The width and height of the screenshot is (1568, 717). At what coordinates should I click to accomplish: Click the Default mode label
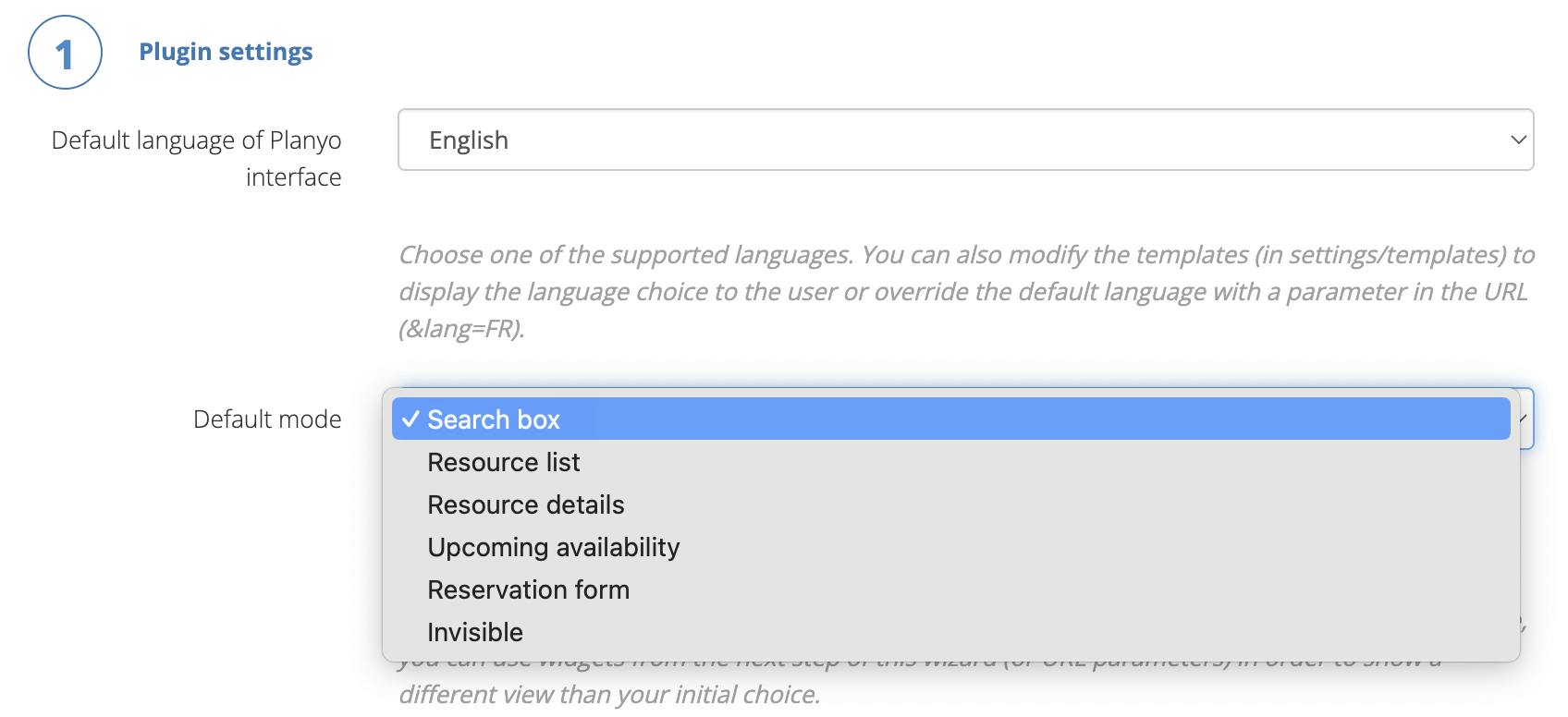267,419
